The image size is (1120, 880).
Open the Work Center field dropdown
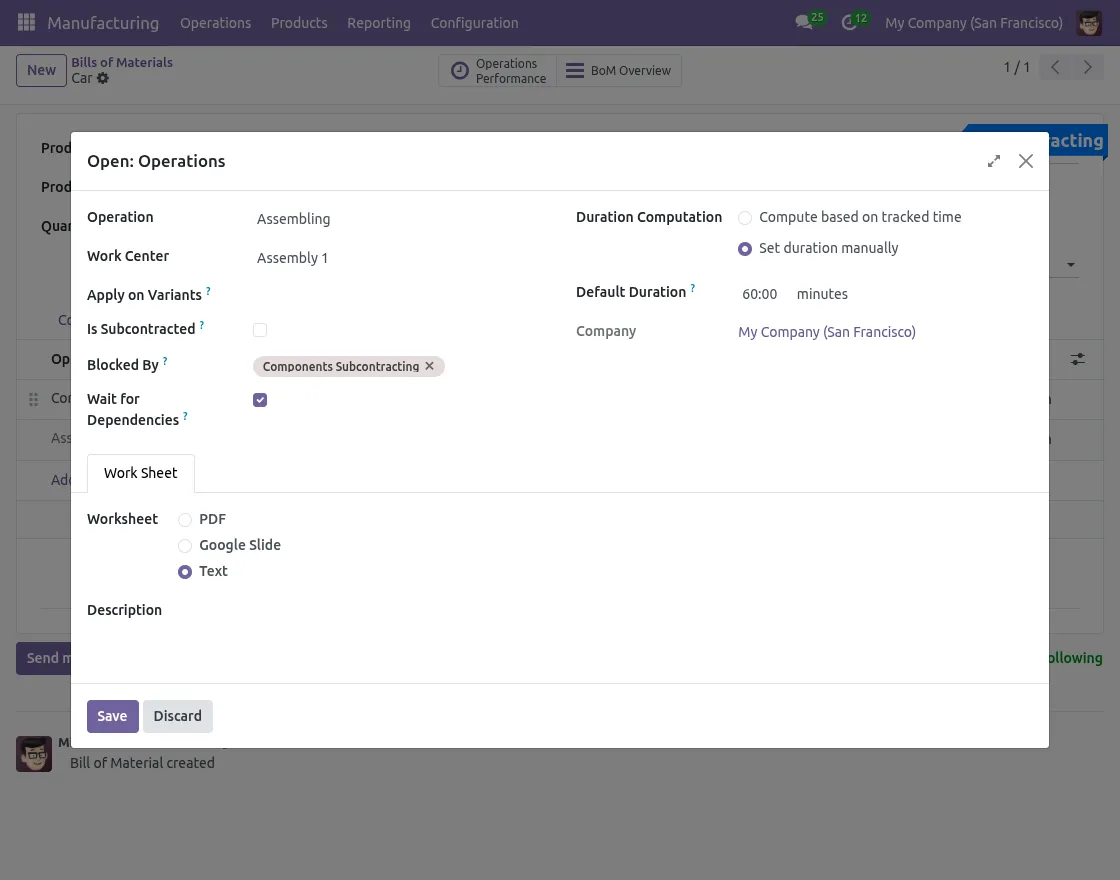tap(400, 258)
